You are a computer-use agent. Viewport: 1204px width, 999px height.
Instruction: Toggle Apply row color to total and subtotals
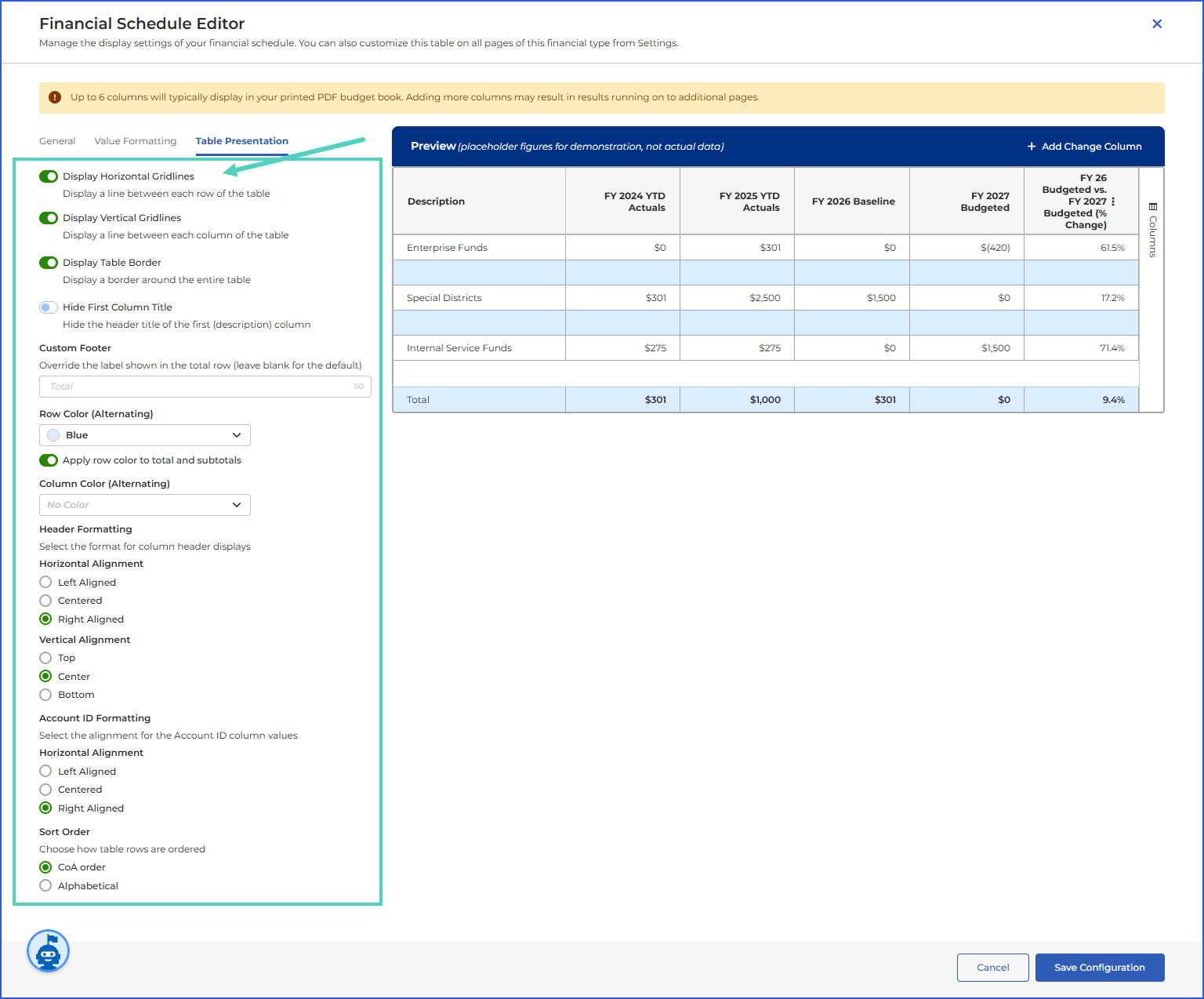49,460
